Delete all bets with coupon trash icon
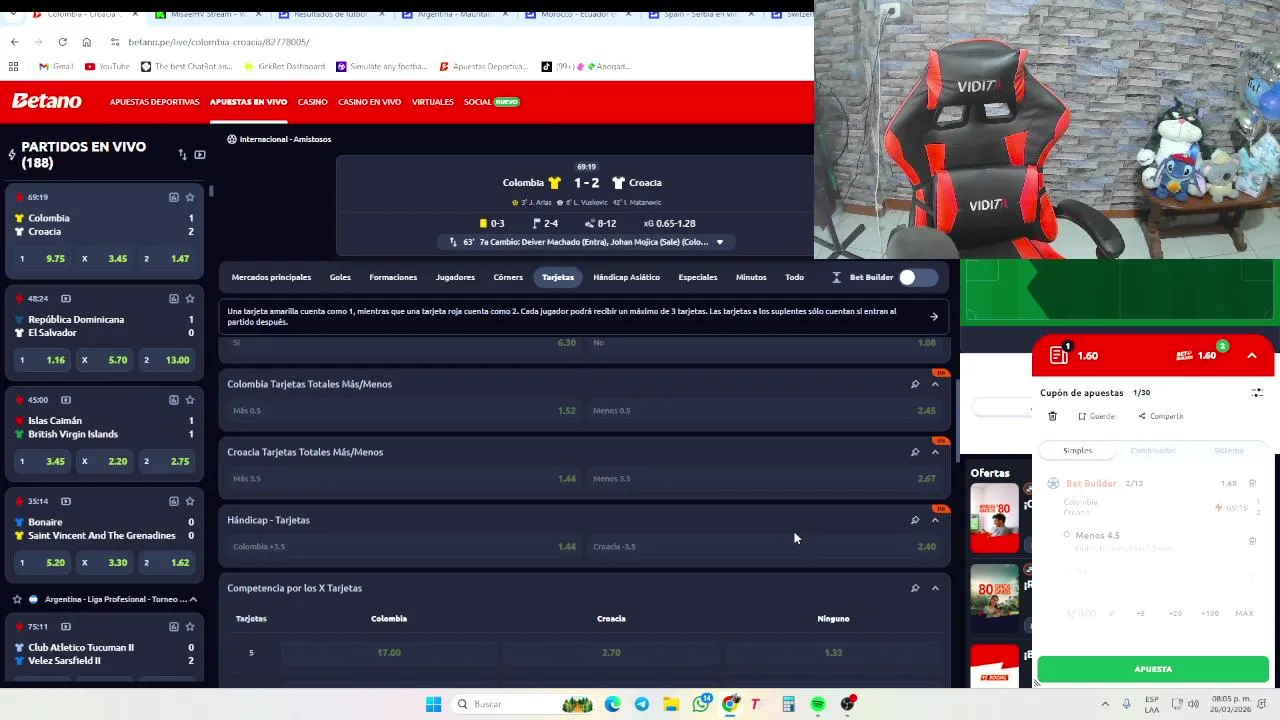The width and height of the screenshot is (1280, 720). 1052,416
